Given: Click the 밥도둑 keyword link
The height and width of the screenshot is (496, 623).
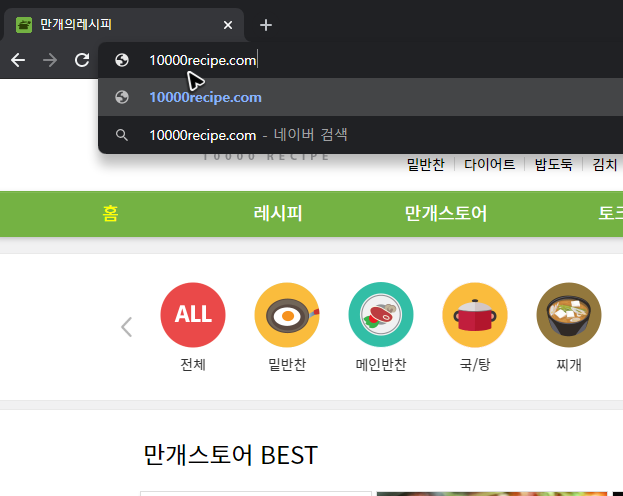Looking at the screenshot, I should tap(553, 164).
